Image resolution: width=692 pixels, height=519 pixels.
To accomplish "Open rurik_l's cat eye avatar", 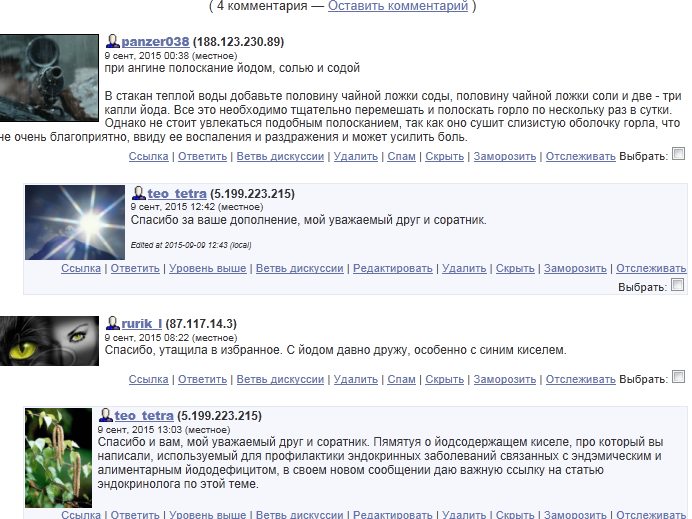I will point(49,341).
